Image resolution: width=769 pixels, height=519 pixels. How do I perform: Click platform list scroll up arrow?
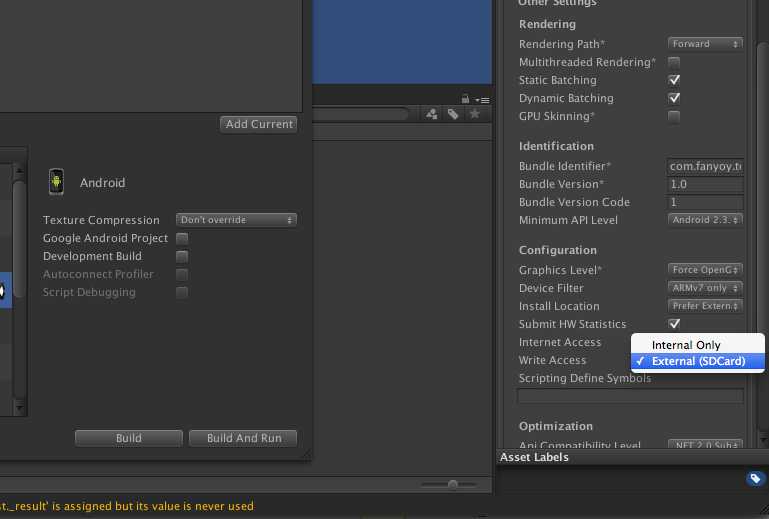click(x=19, y=171)
